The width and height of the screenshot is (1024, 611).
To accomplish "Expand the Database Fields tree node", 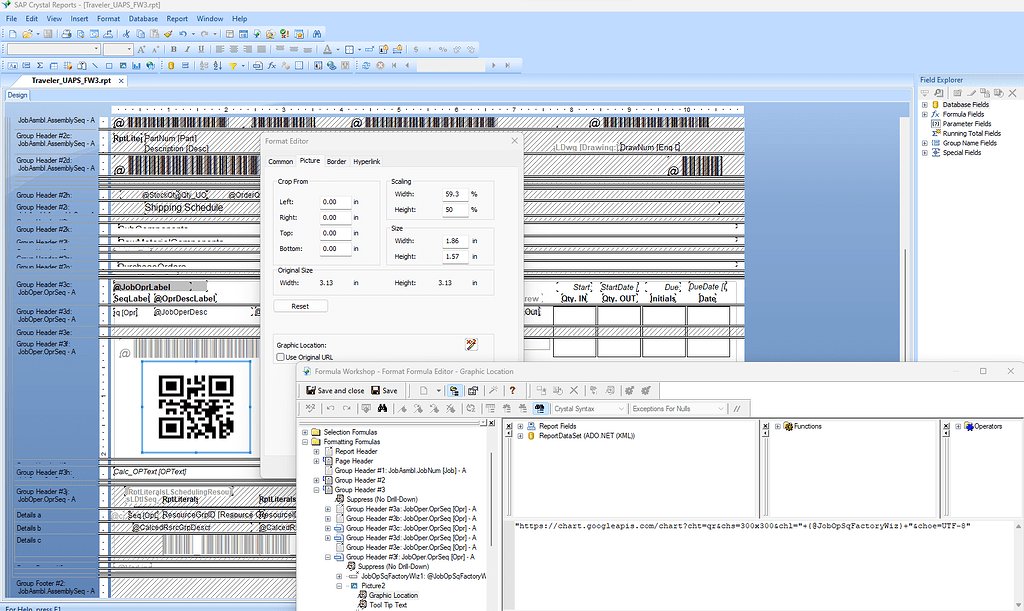I will 925,104.
